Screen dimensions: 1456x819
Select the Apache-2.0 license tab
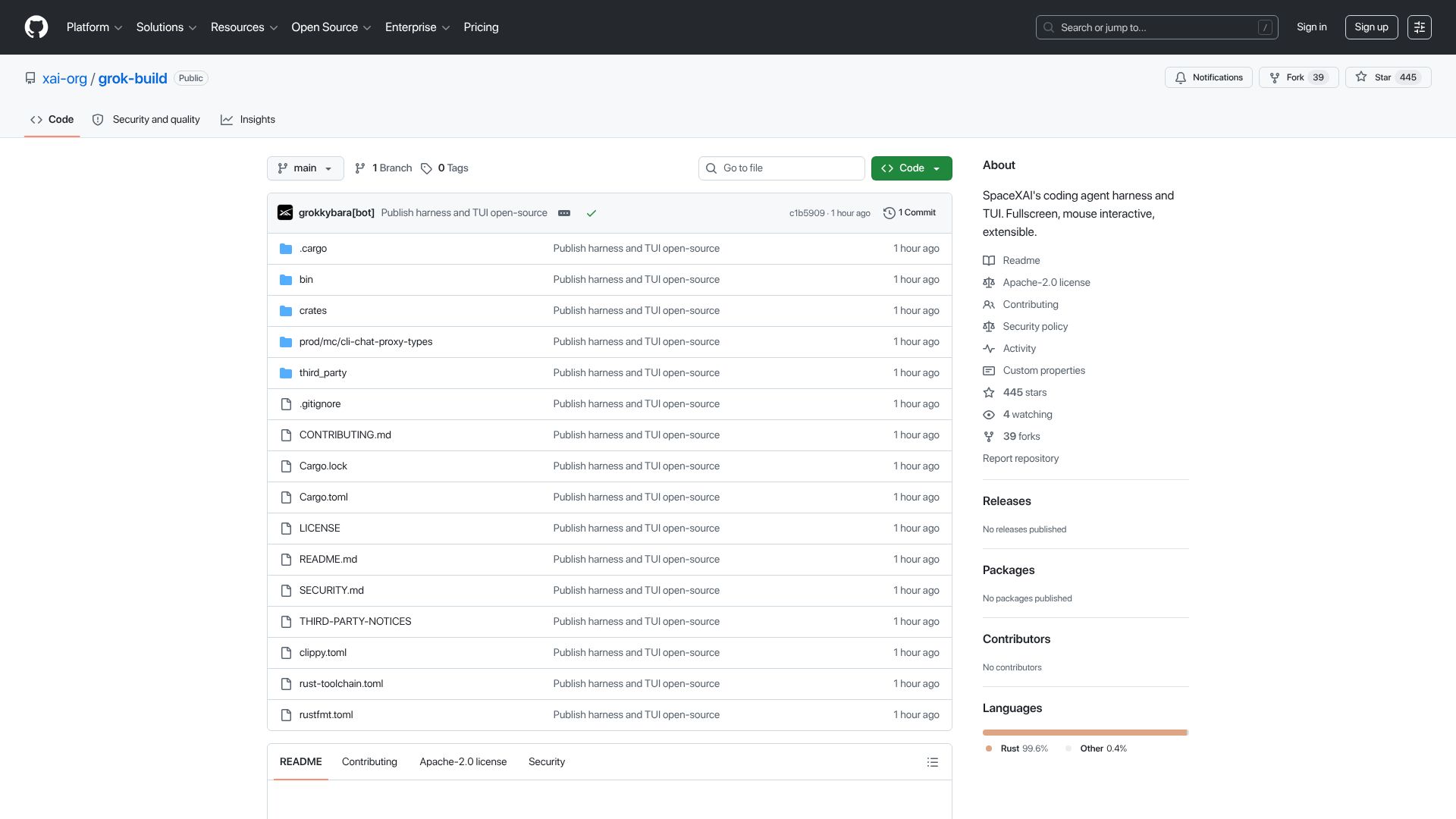[463, 762]
